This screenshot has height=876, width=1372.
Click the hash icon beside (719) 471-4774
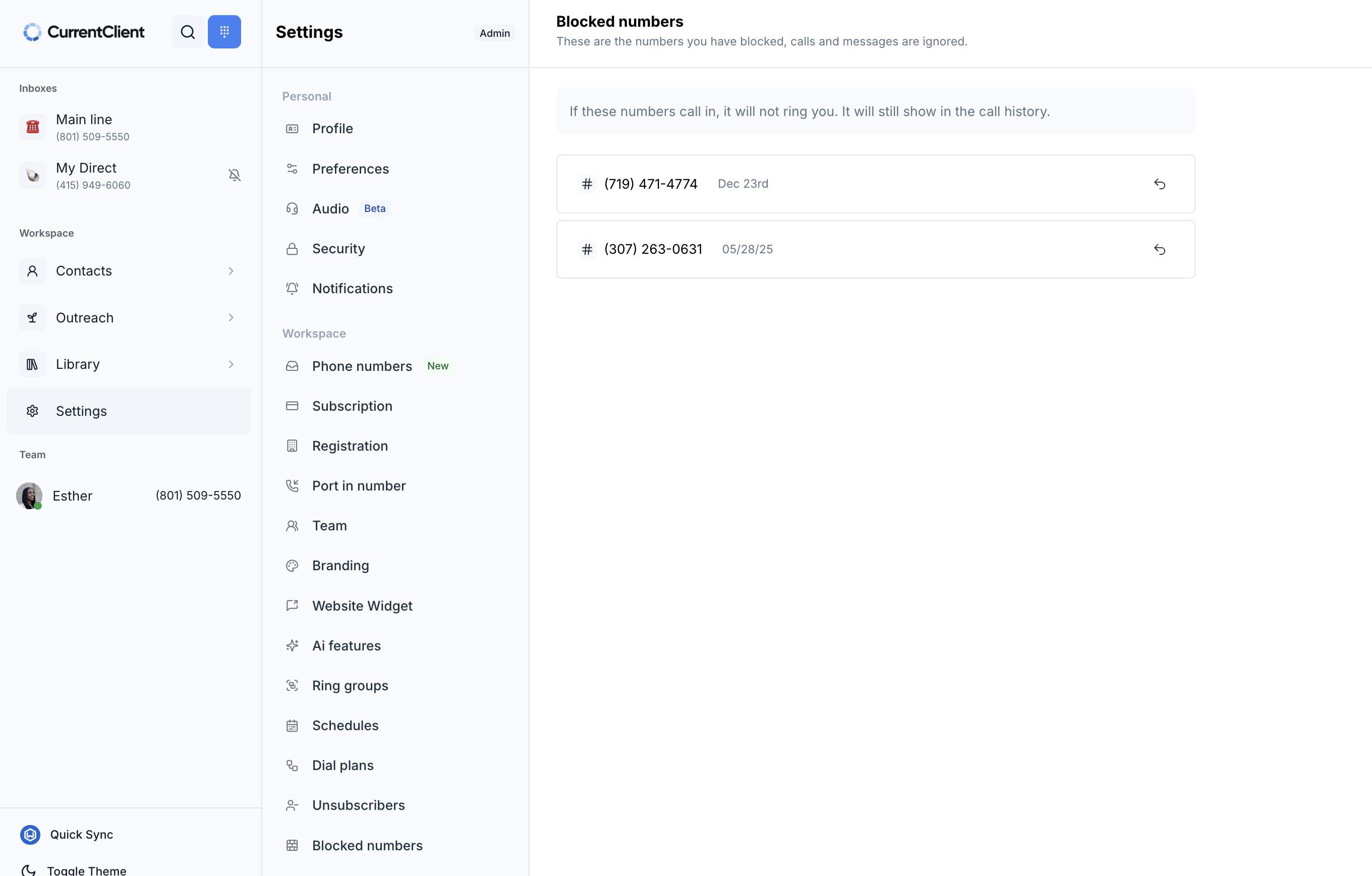[587, 184]
